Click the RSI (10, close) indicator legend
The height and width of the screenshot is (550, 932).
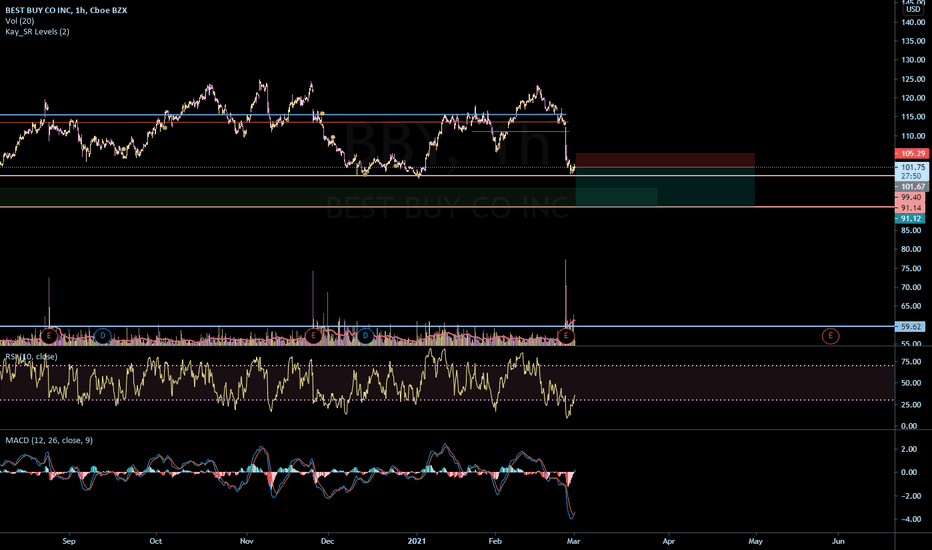[32, 357]
